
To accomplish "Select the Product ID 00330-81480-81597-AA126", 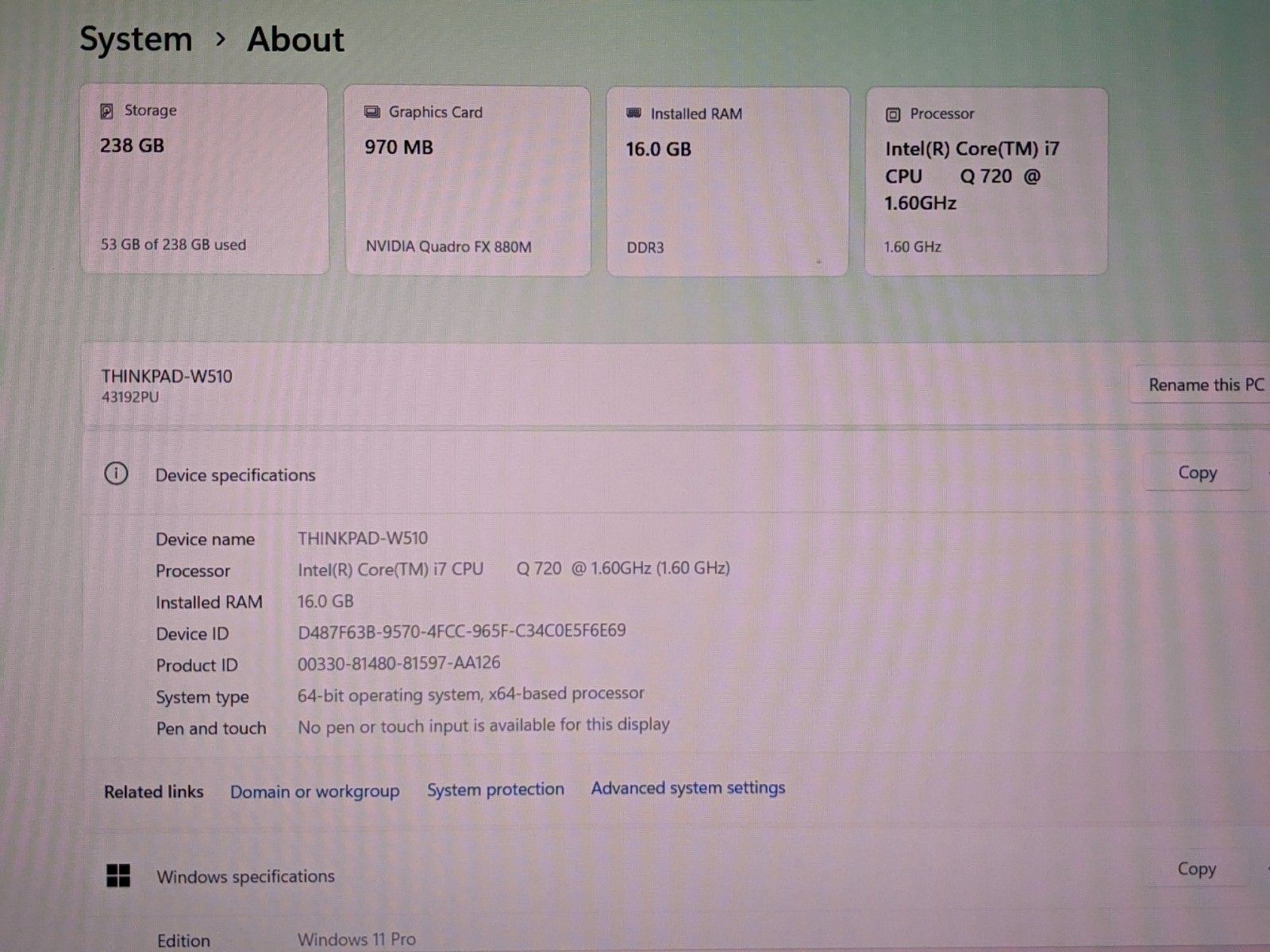I will [399, 663].
